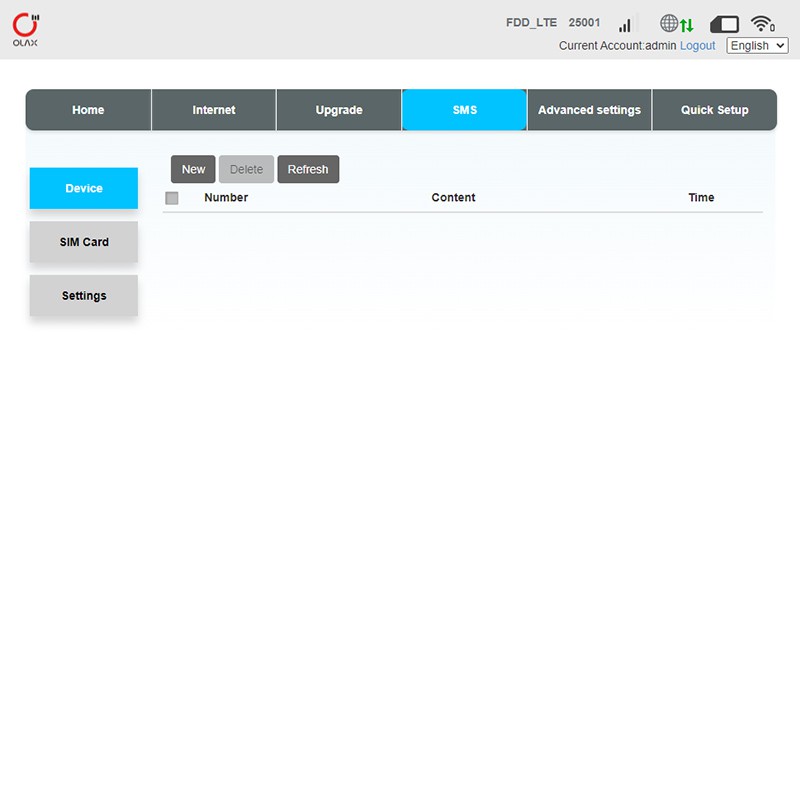Click the OLAX logo
800x800 pixels.
26,30
